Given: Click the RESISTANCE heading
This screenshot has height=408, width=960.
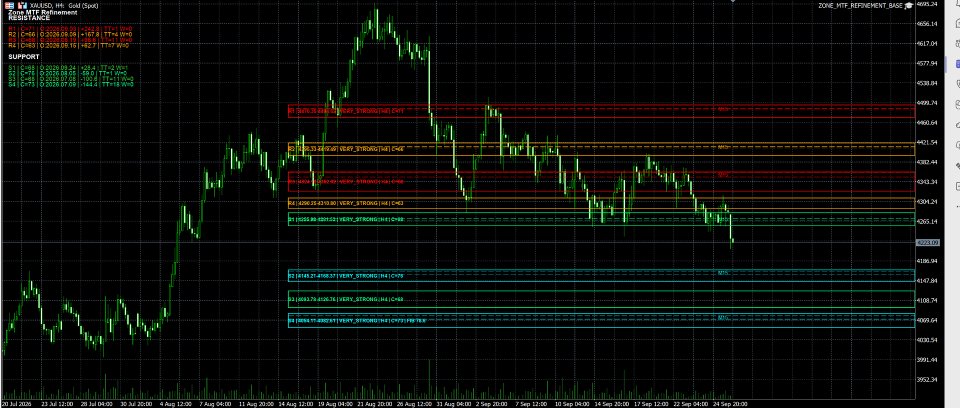Looking at the screenshot, I should pyautogui.click(x=29, y=18).
